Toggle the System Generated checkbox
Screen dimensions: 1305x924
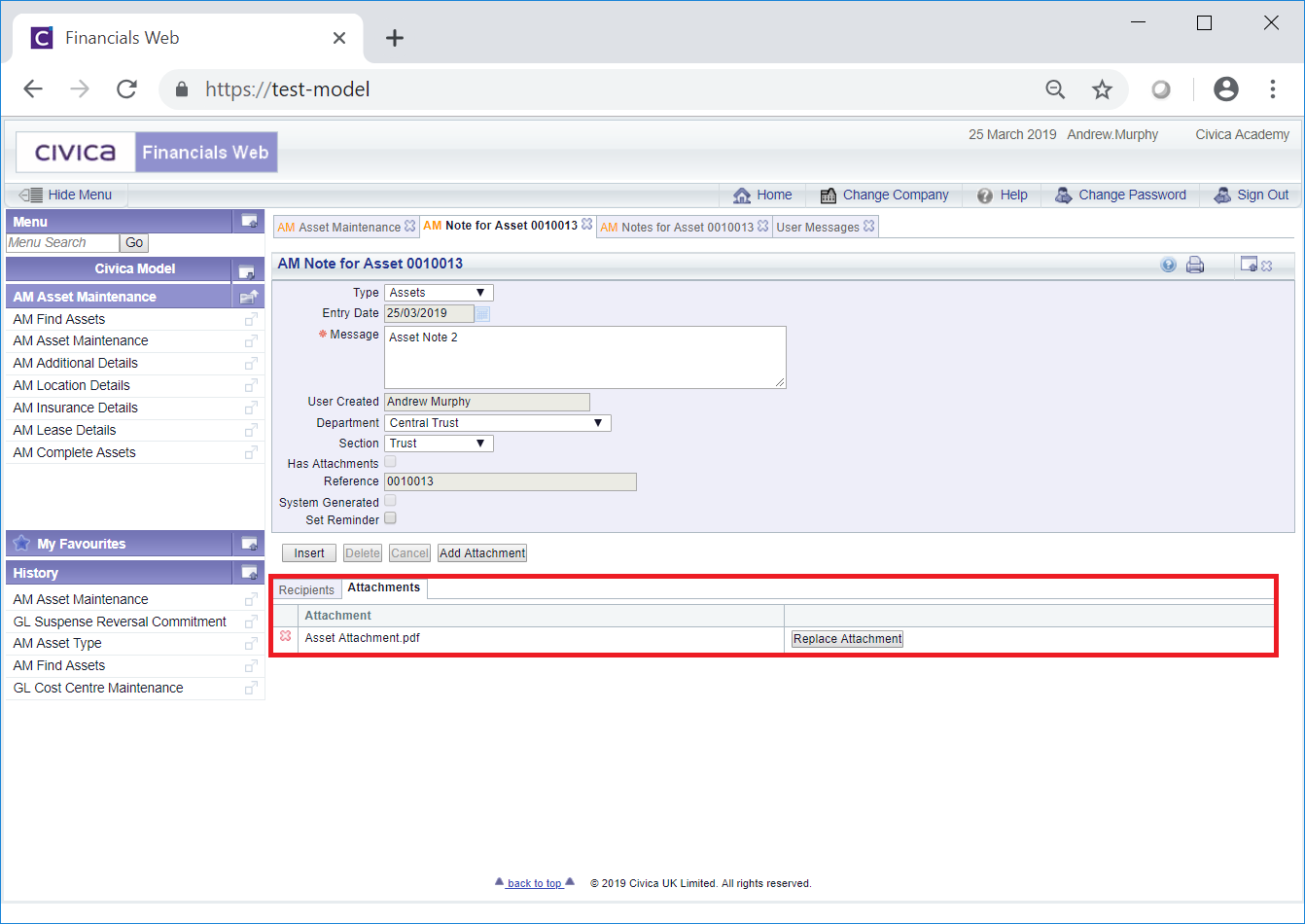[390, 500]
